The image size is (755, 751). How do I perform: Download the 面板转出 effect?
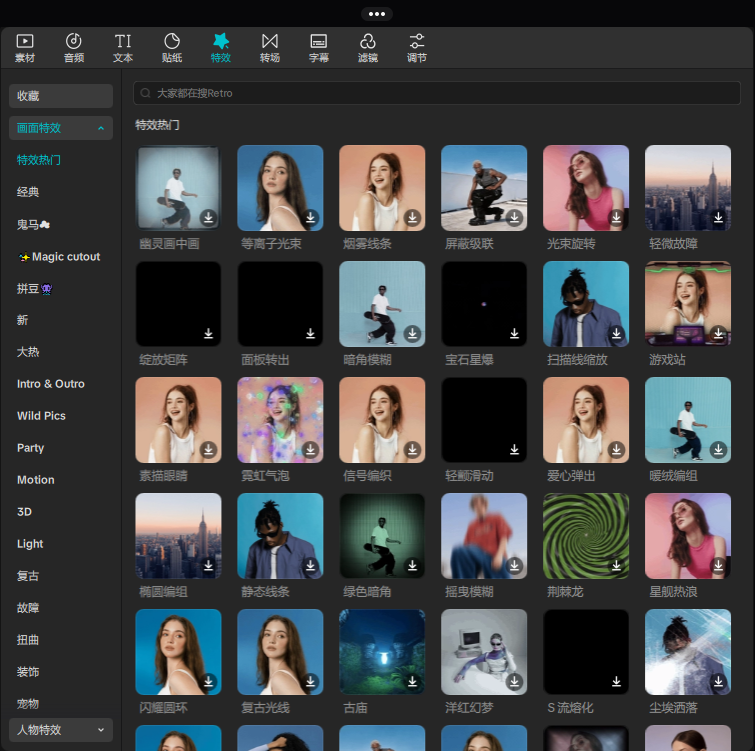click(311, 334)
